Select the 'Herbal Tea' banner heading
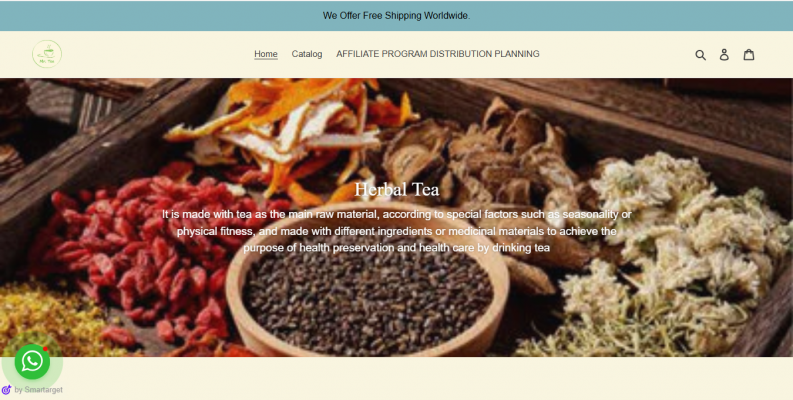Image resolution: width=793 pixels, height=400 pixels. tap(396, 190)
